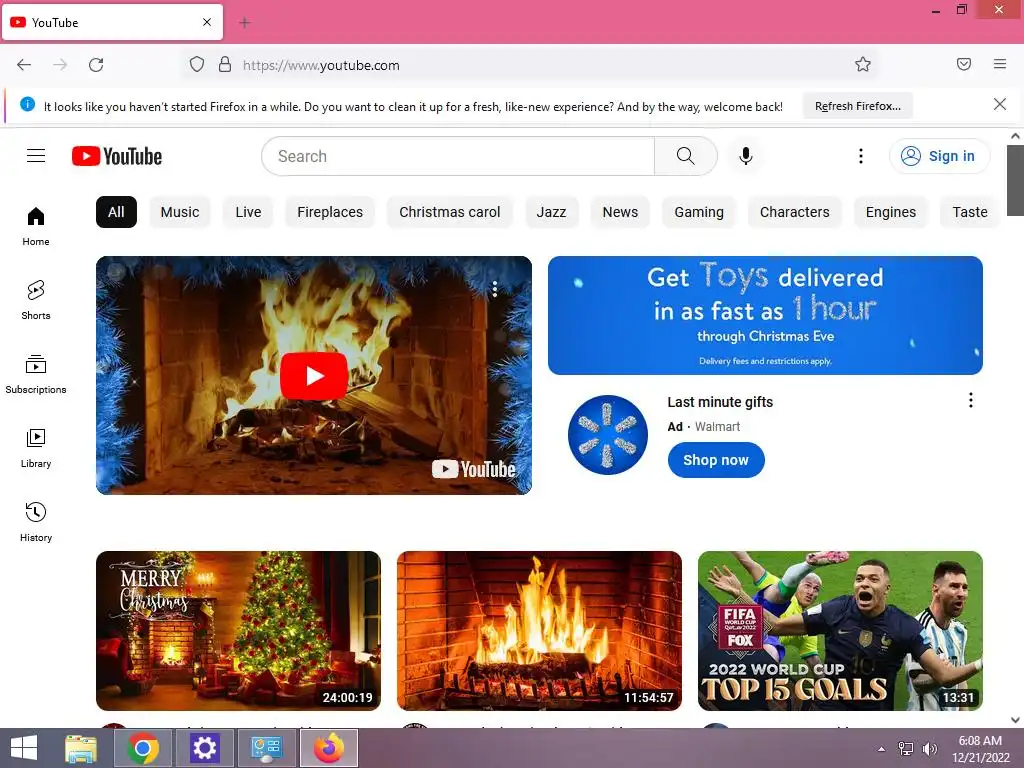Viewport: 1024px width, 768px height.
Task: Click the Firefox taskbar icon
Action: pos(329,748)
